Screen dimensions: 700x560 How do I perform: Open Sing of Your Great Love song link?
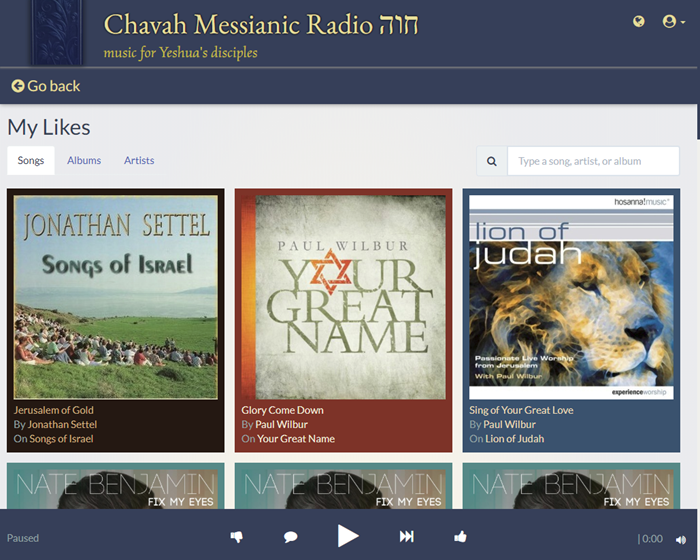coord(521,410)
